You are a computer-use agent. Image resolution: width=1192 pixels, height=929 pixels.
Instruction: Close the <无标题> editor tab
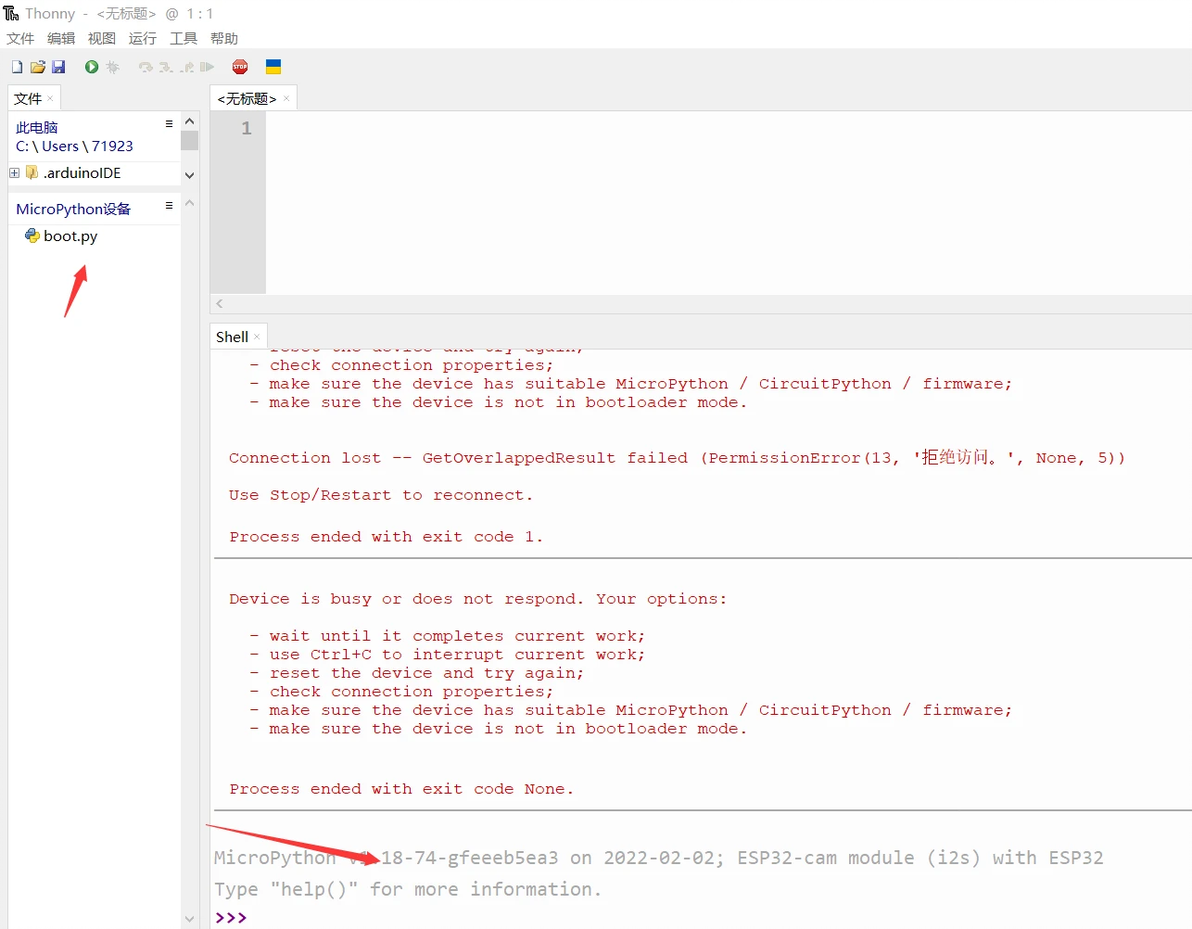tap(287, 98)
